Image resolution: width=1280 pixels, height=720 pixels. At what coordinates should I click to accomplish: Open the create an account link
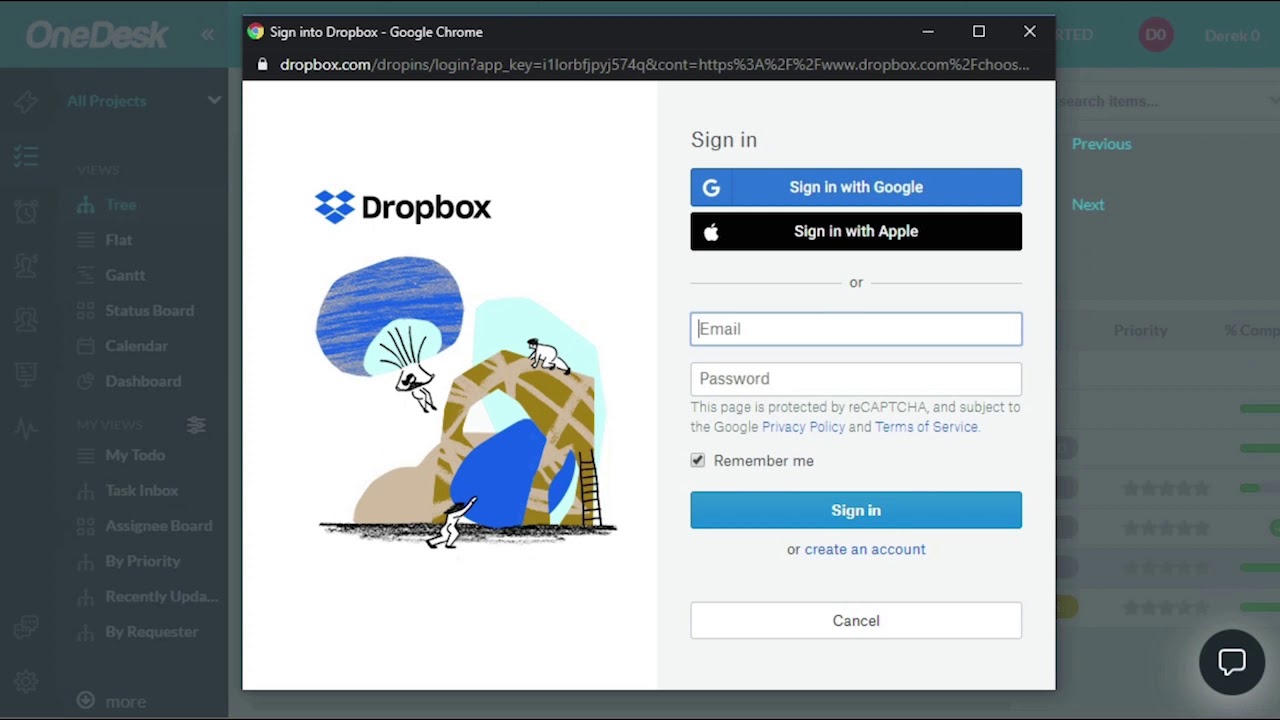point(865,549)
